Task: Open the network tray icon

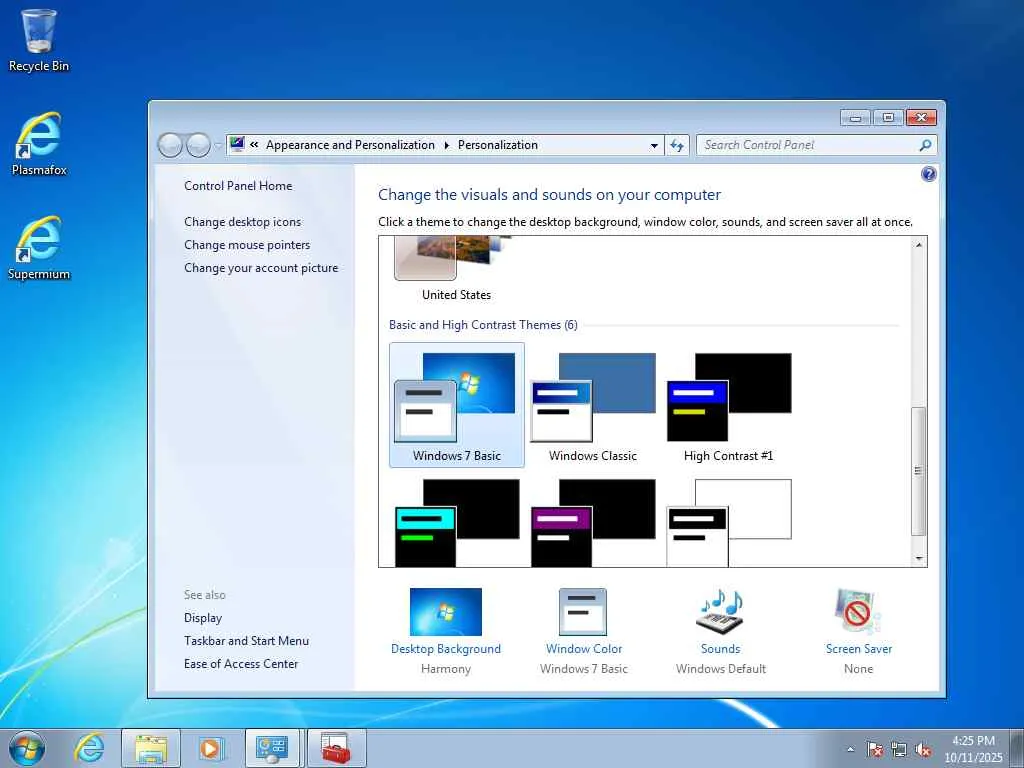Action: [x=899, y=750]
